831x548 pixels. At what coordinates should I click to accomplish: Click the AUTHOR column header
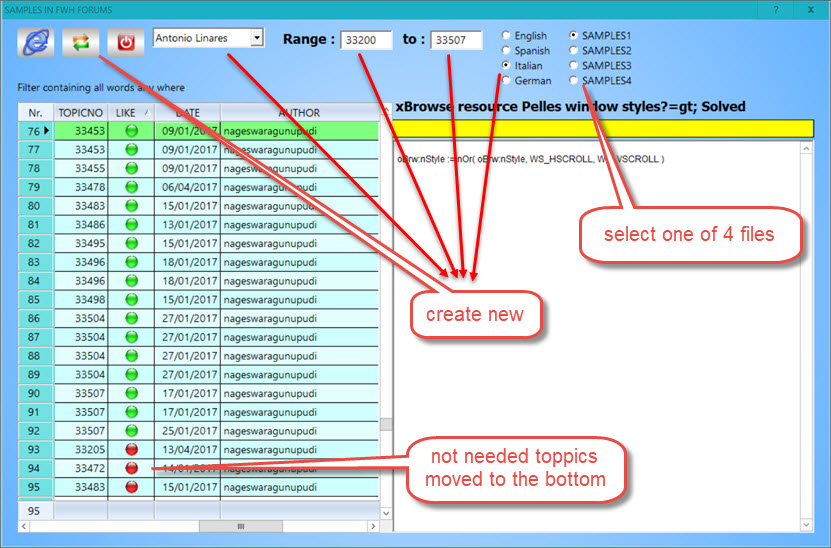point(299,113)
